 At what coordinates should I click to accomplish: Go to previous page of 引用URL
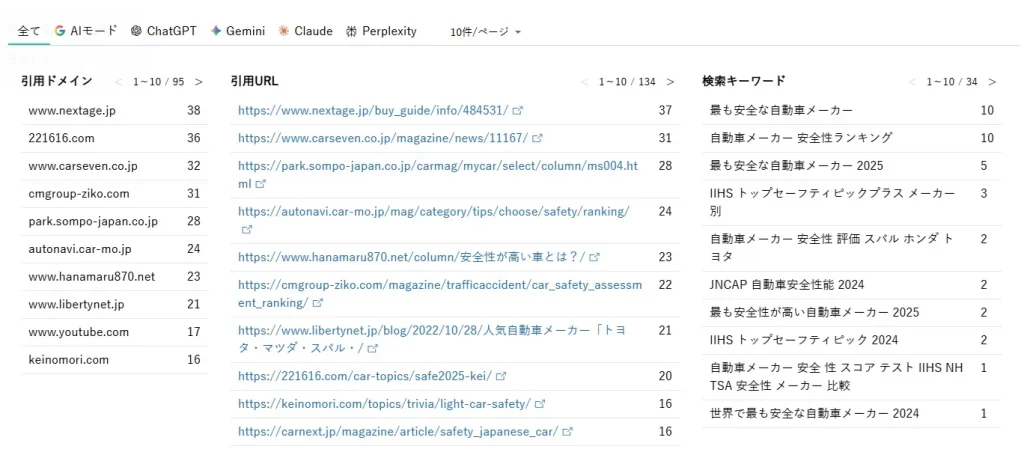[584, 82]
